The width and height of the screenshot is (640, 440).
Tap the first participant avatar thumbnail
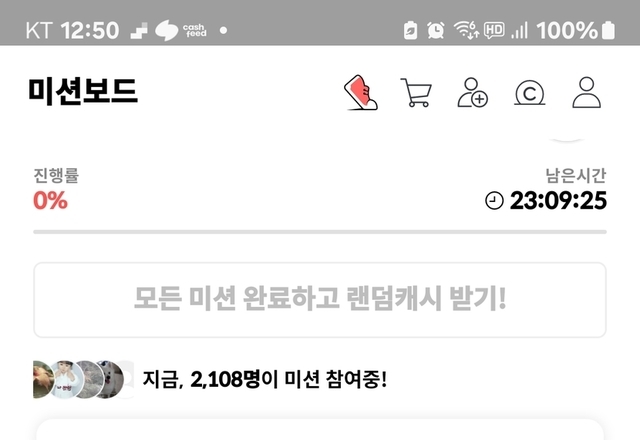[x=42, y=379]
